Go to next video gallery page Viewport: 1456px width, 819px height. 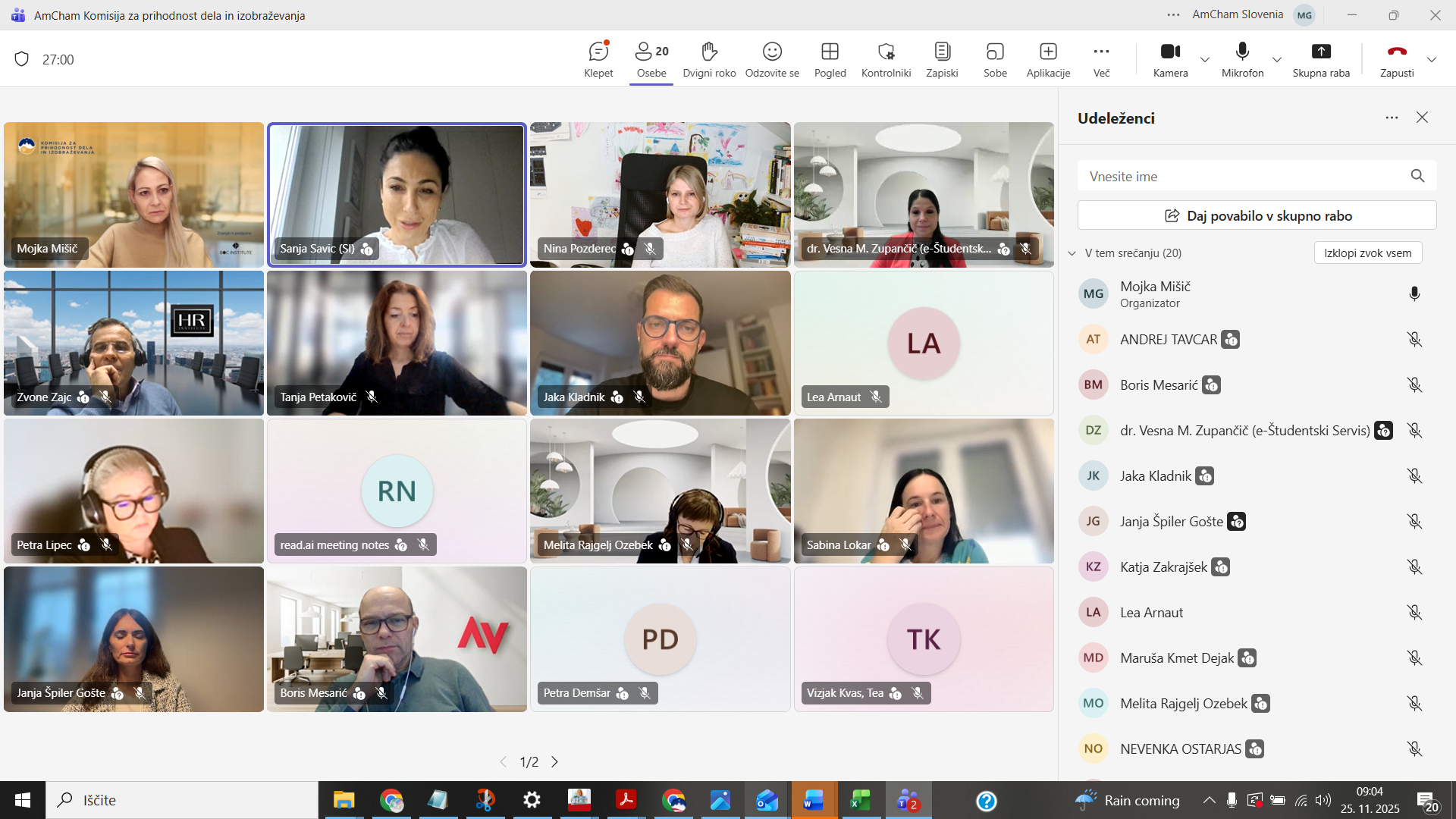[555, 761]
